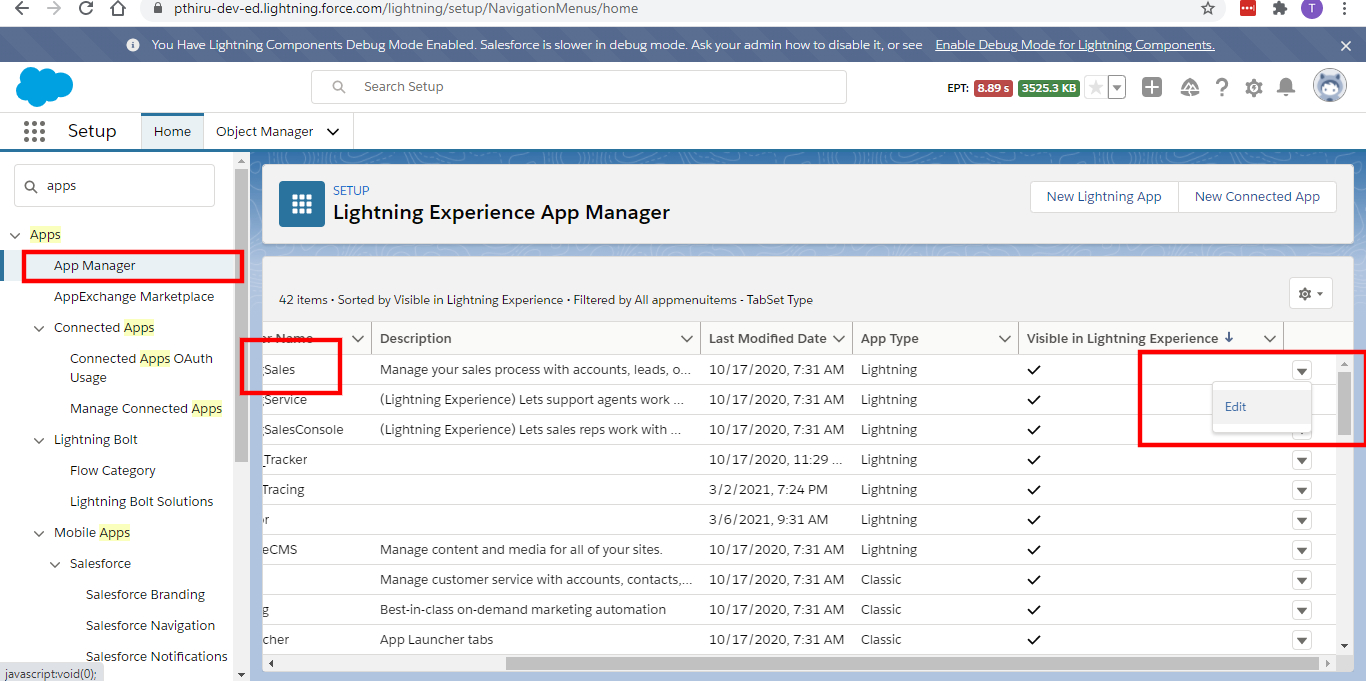Toggle Lightning visibility for Tracker app
The image size is (1366, 681).
pos(1034,459)
